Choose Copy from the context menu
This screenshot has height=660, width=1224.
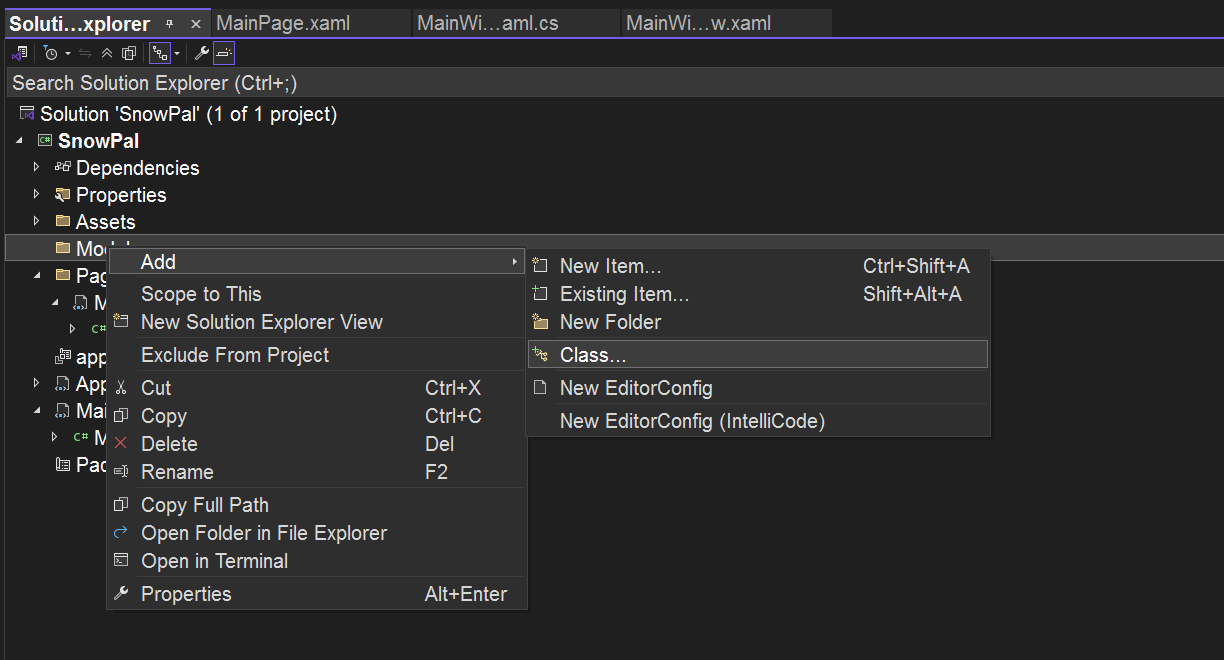317,416
